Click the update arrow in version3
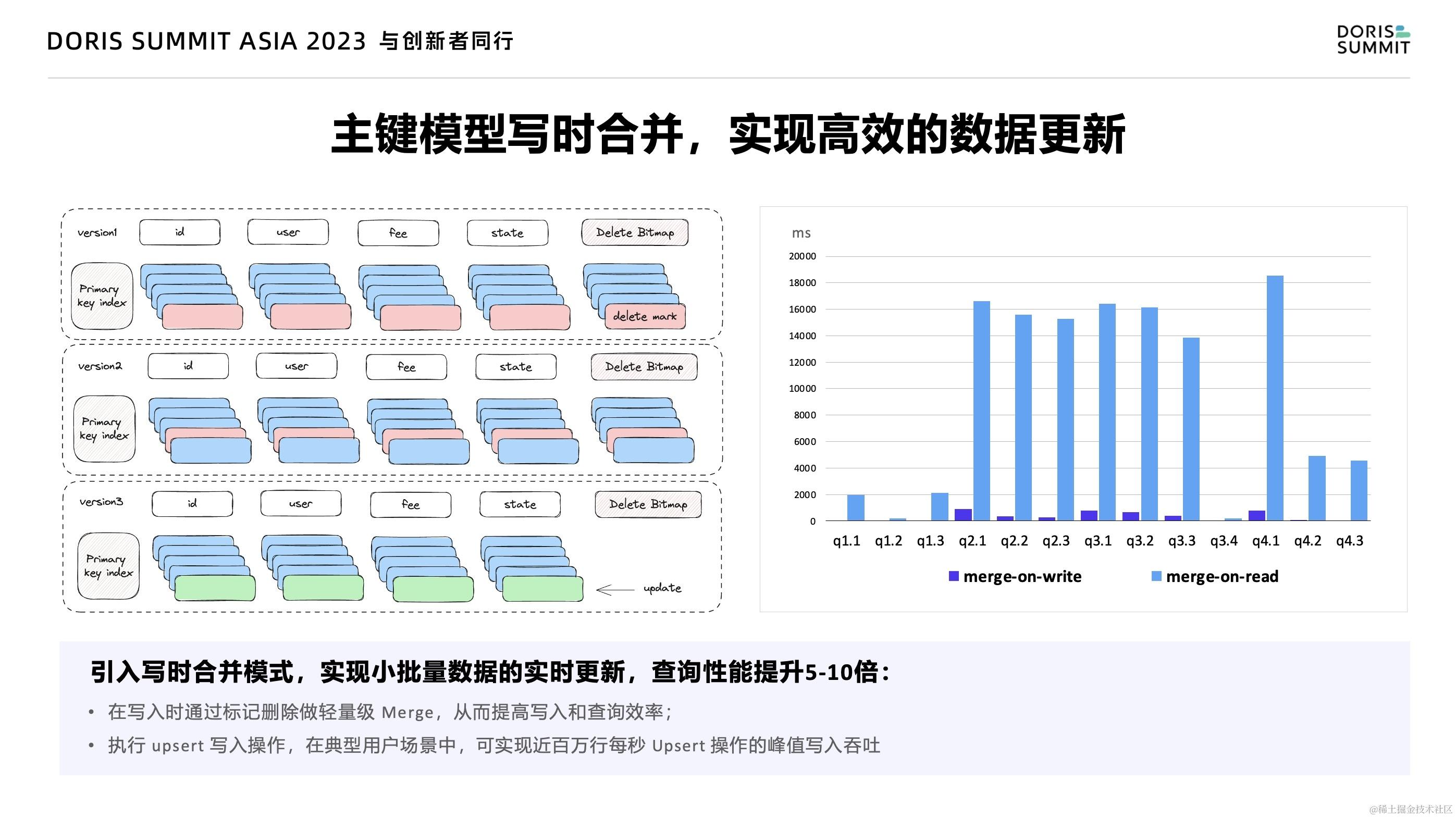 coord(615,590)
